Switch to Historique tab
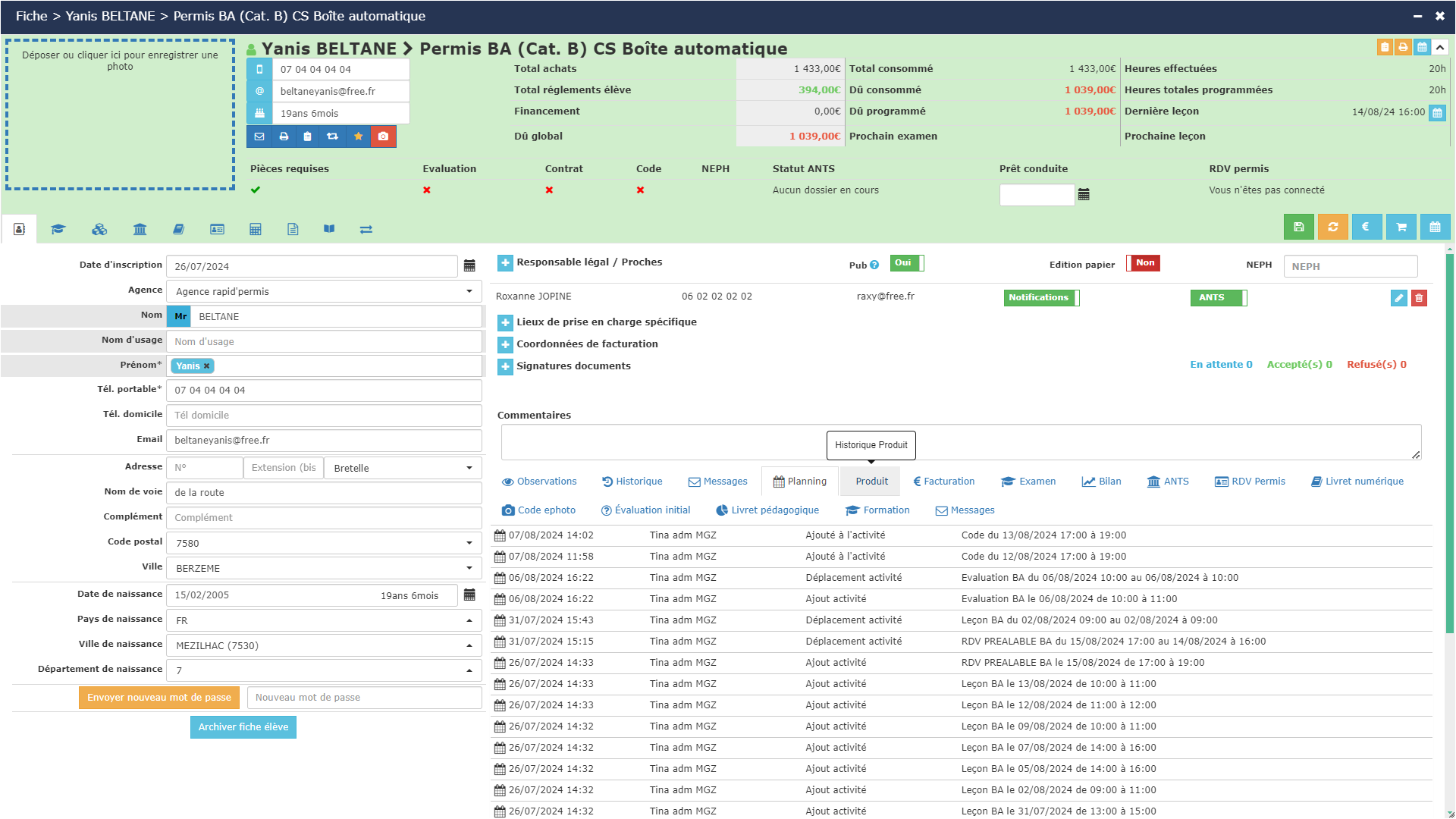 pyautogui.click(x=632, y=482)
